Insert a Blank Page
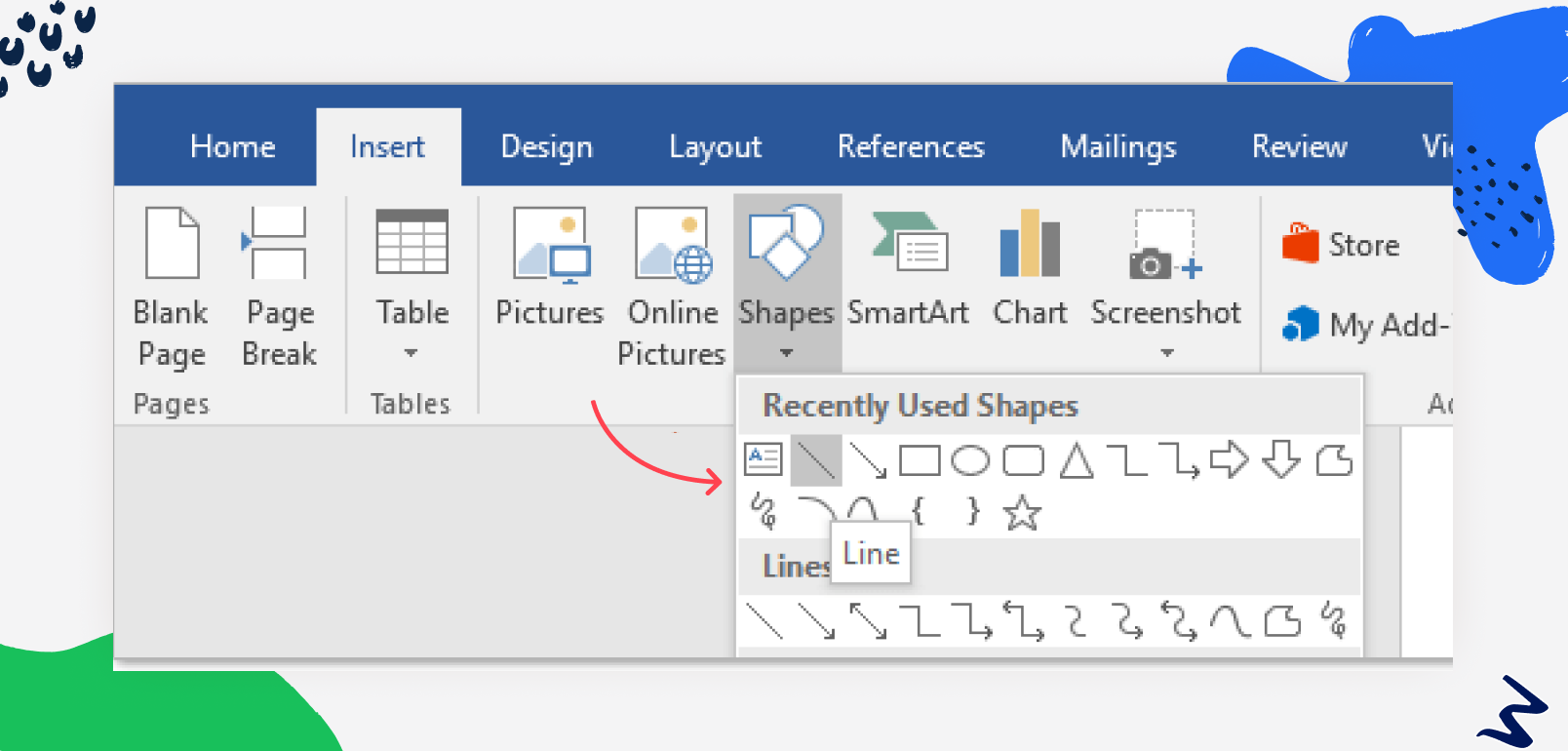This screenshot has width=1568, height=751. [172, 287]
